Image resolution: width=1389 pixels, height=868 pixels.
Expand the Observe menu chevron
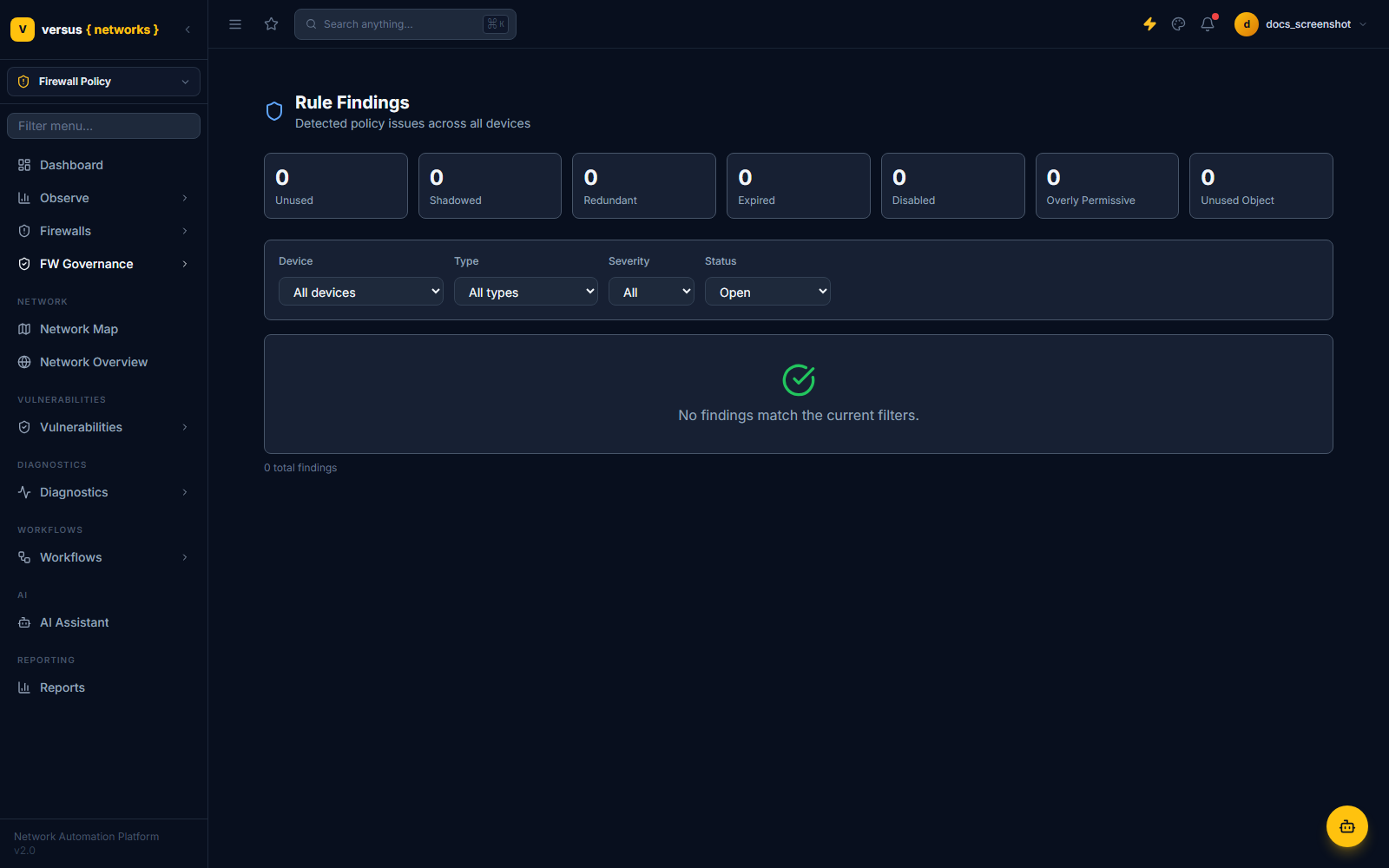(185, 198)
